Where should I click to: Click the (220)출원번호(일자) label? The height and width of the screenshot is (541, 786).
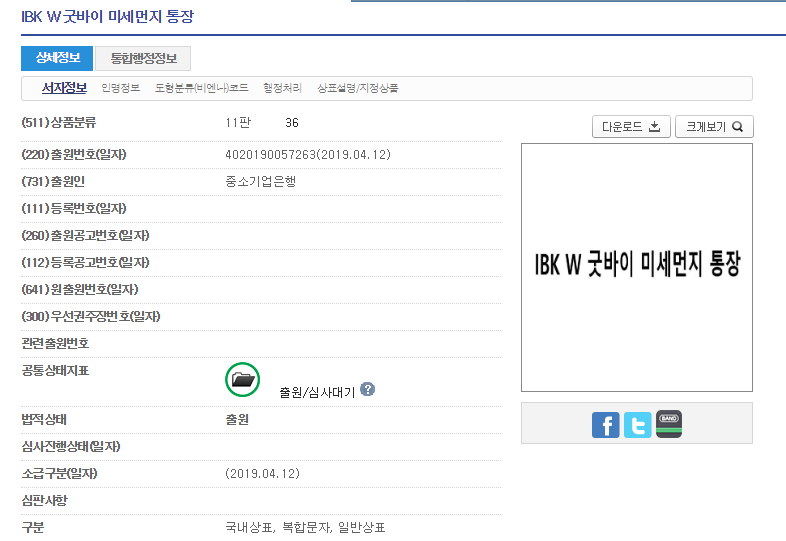(74, 154)
